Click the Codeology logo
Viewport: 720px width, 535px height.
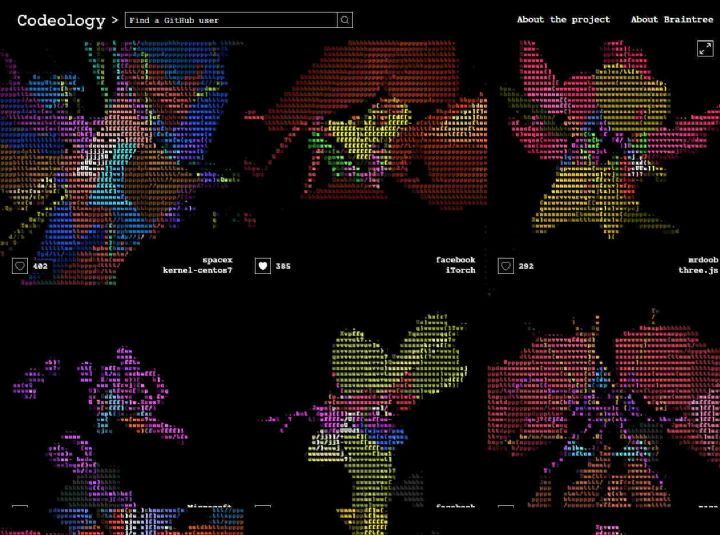click(x=60, y=20)
